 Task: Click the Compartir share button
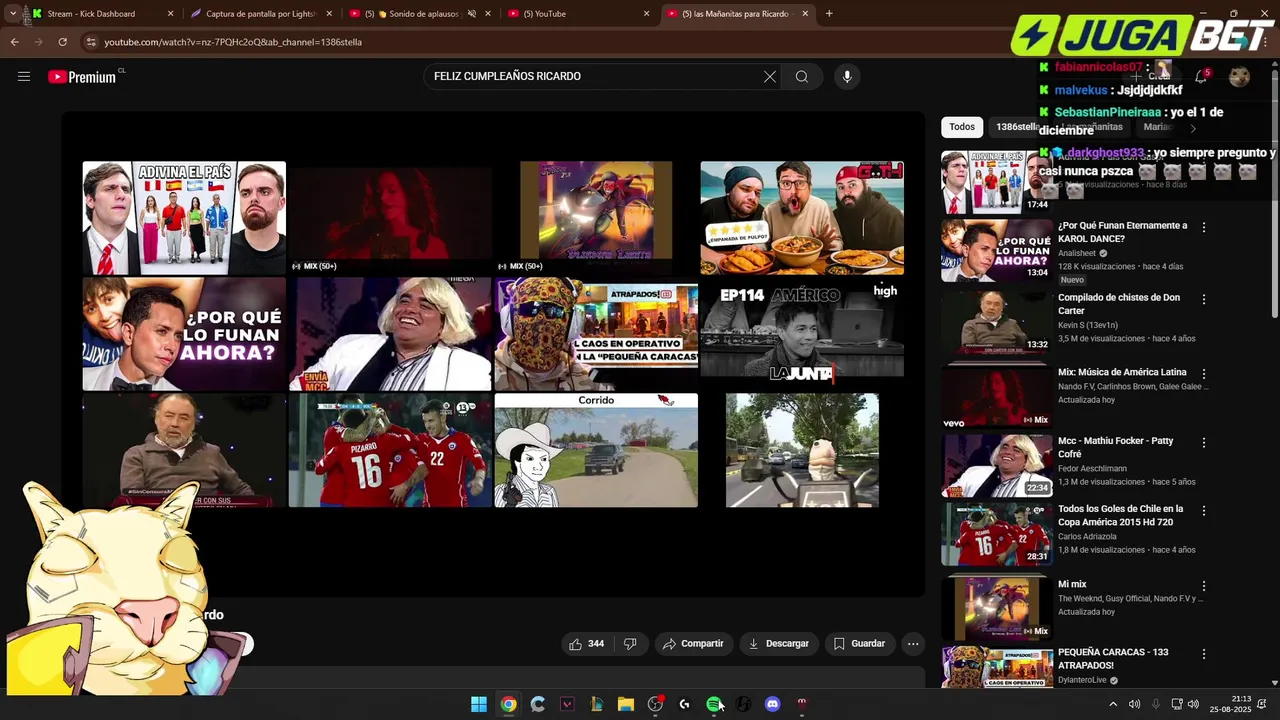click(693, 644)
